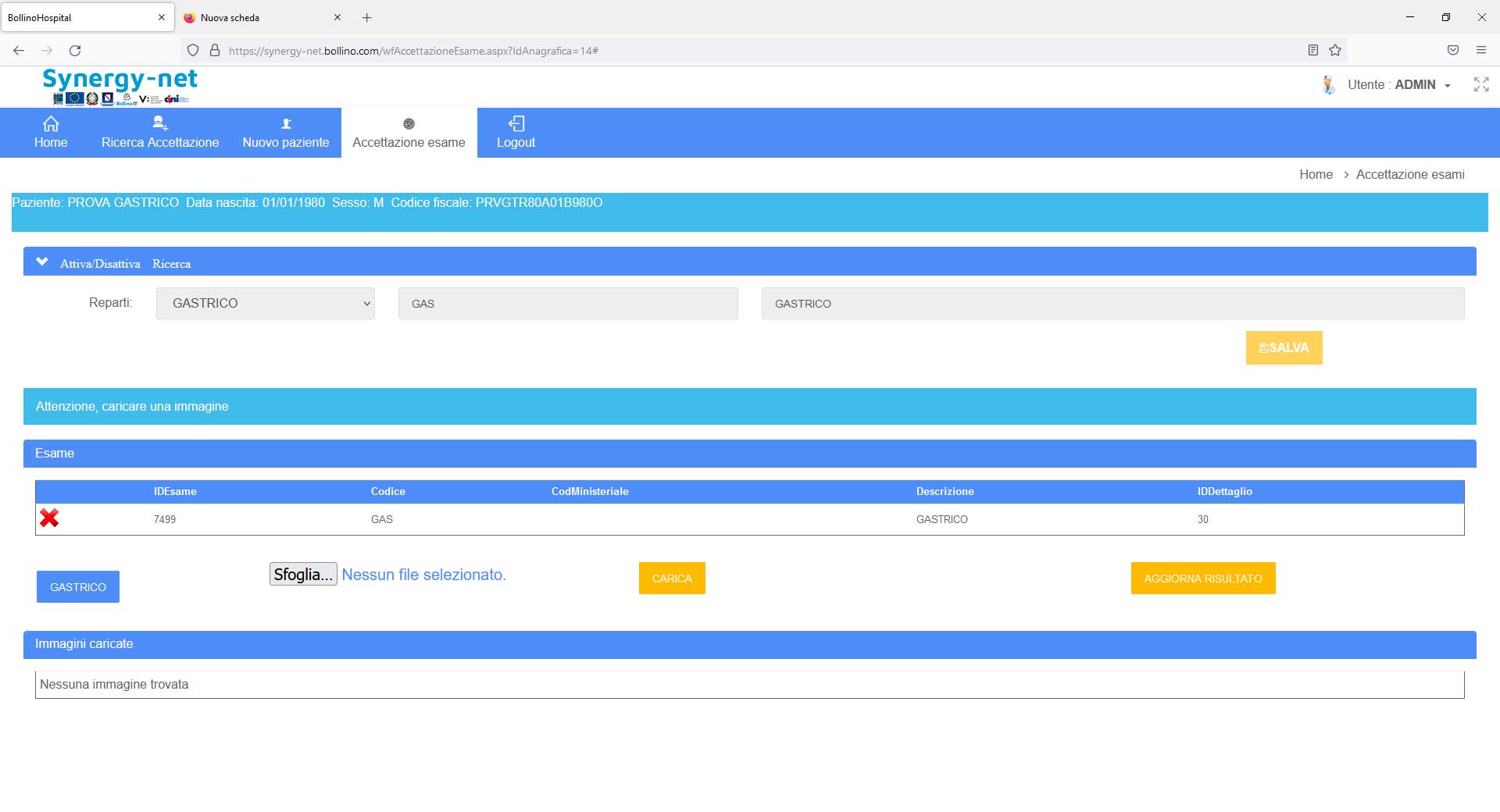Click the Nuovo paziente person icon
Screen dimensions: 1500x812
pyautogui.click(x=286, y=123)
